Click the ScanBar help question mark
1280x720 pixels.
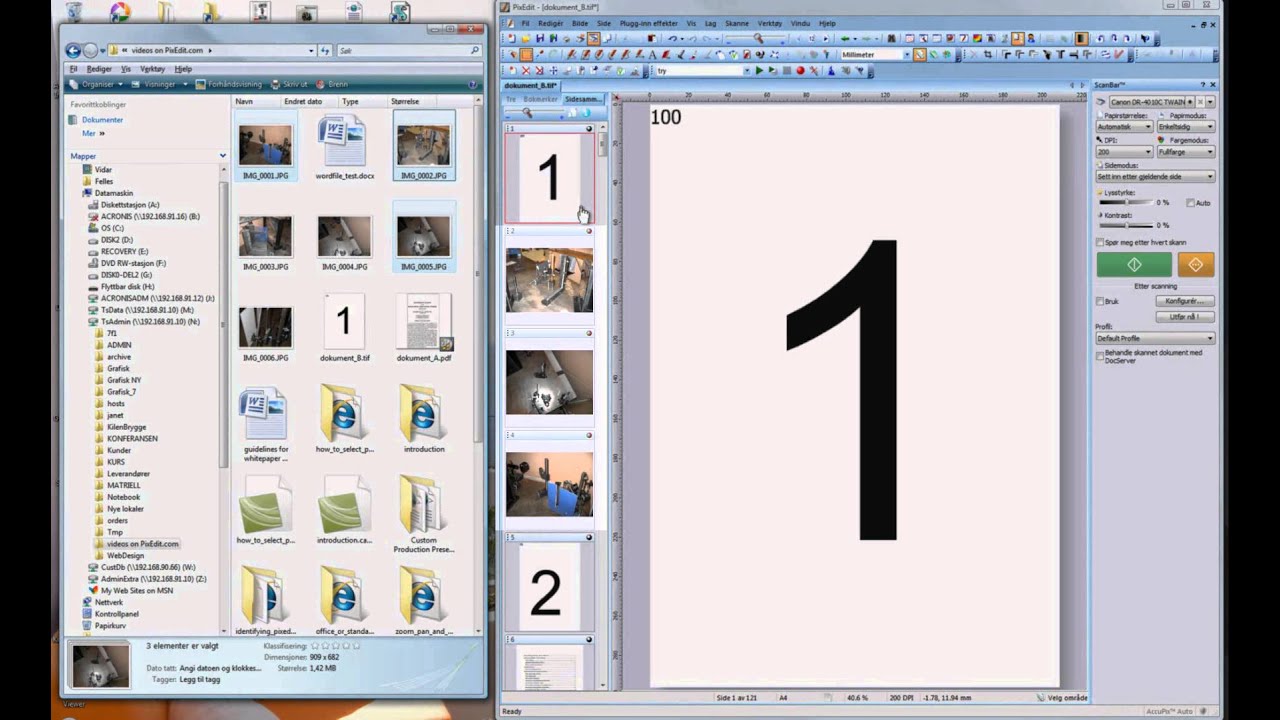[x=1202, y=85]
